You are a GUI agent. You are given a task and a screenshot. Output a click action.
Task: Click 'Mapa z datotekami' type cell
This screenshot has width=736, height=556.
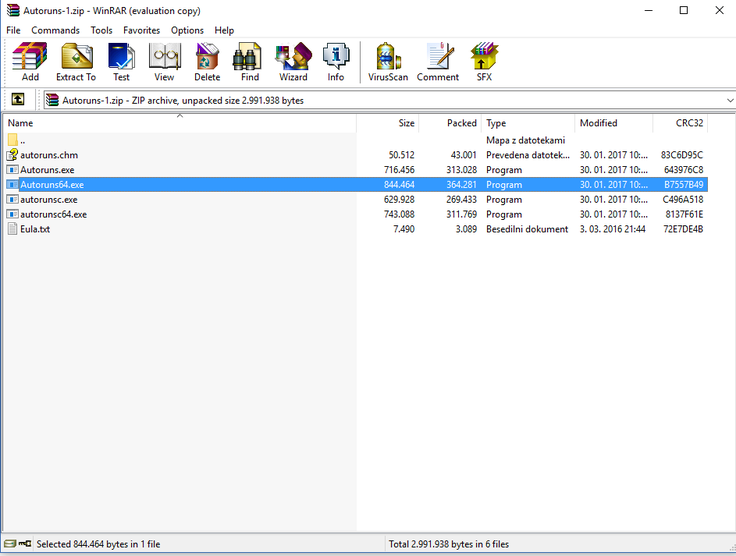click(x=526, y=140)
